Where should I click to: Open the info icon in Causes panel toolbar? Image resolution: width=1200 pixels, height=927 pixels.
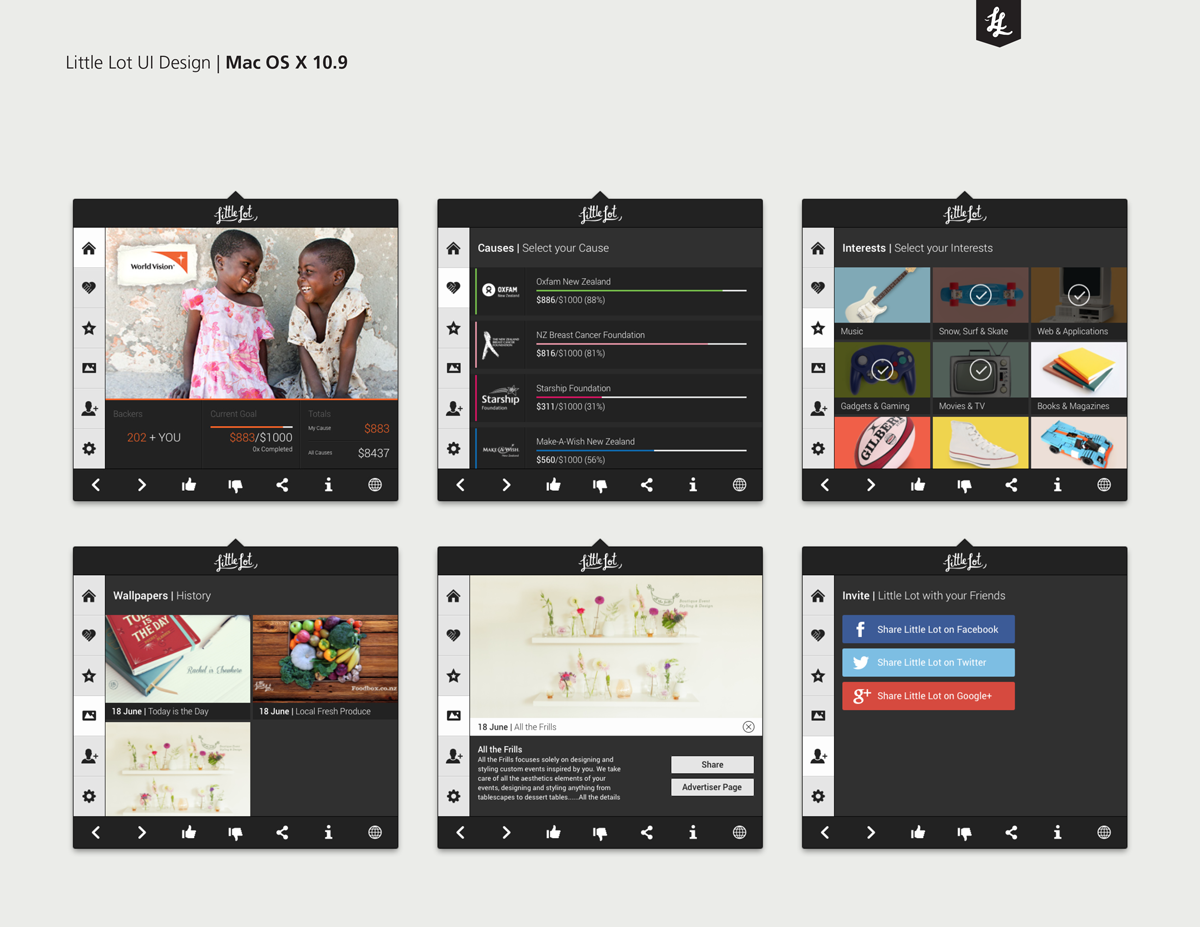(693, 485)
